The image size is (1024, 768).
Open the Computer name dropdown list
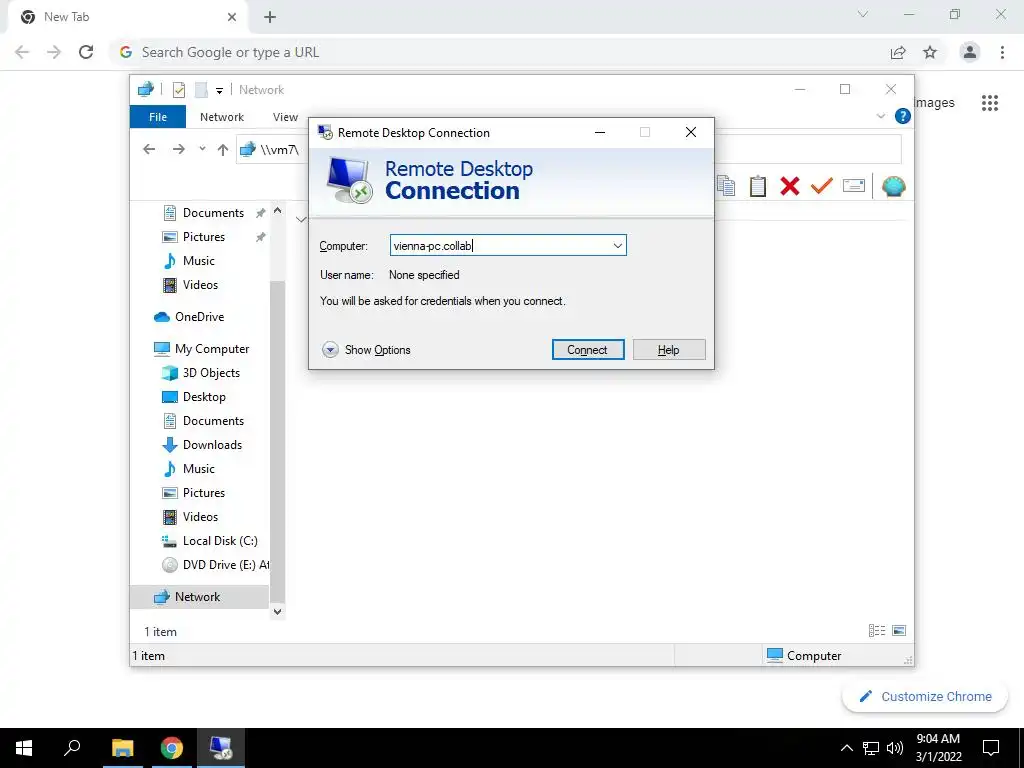pyautogui.click(x=617, y=246)
